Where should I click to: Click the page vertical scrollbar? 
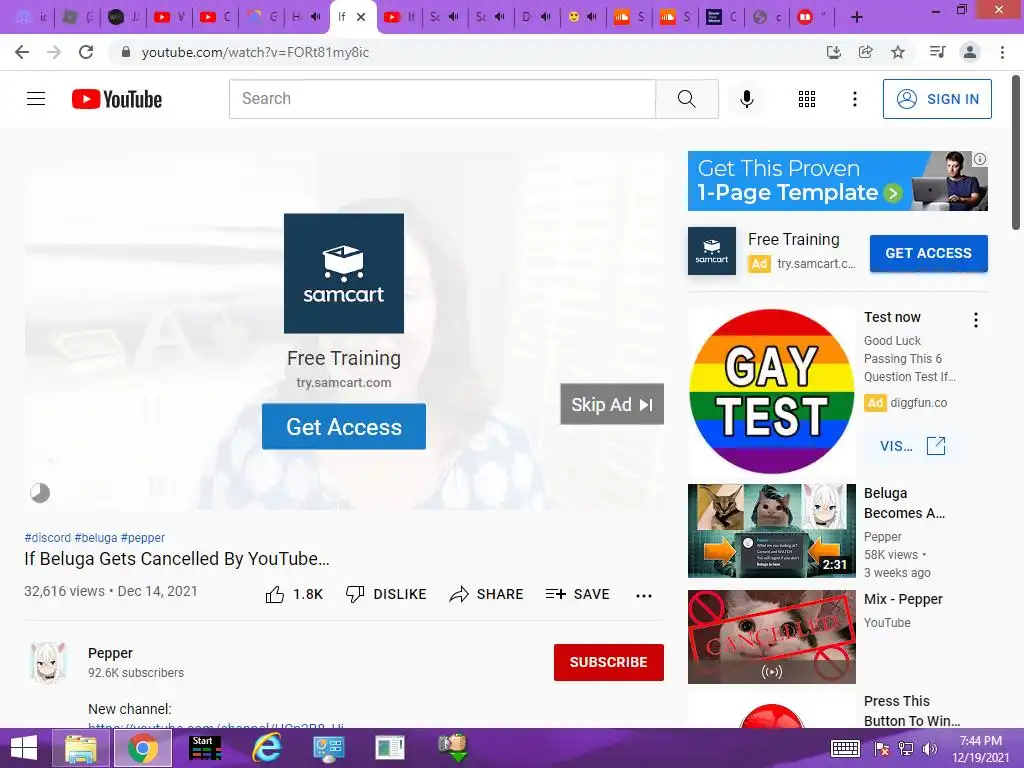click(x=1016, y=152)
